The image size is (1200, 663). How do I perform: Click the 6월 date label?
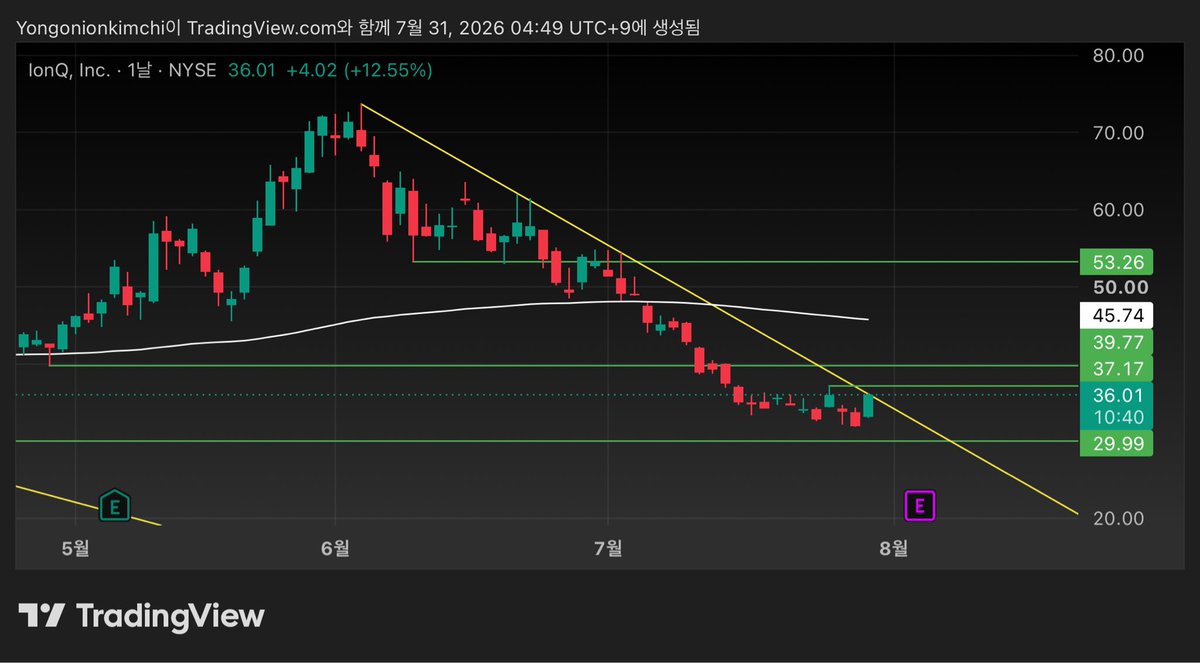(335, 547)
